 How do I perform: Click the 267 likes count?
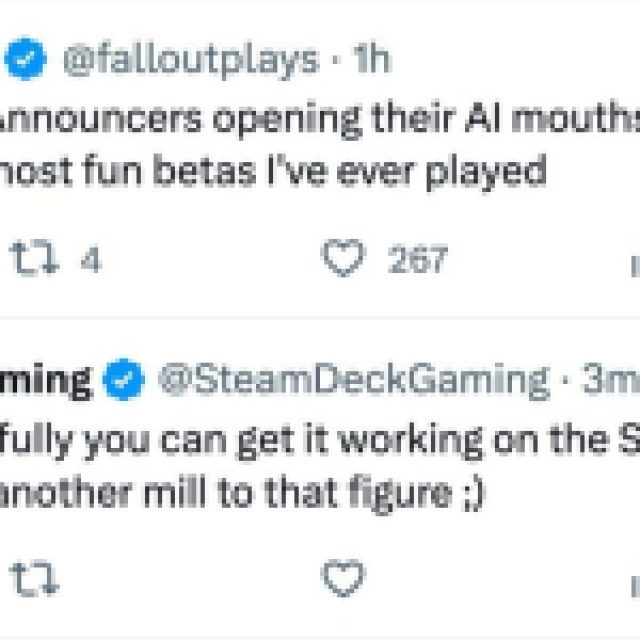point(417,261)
